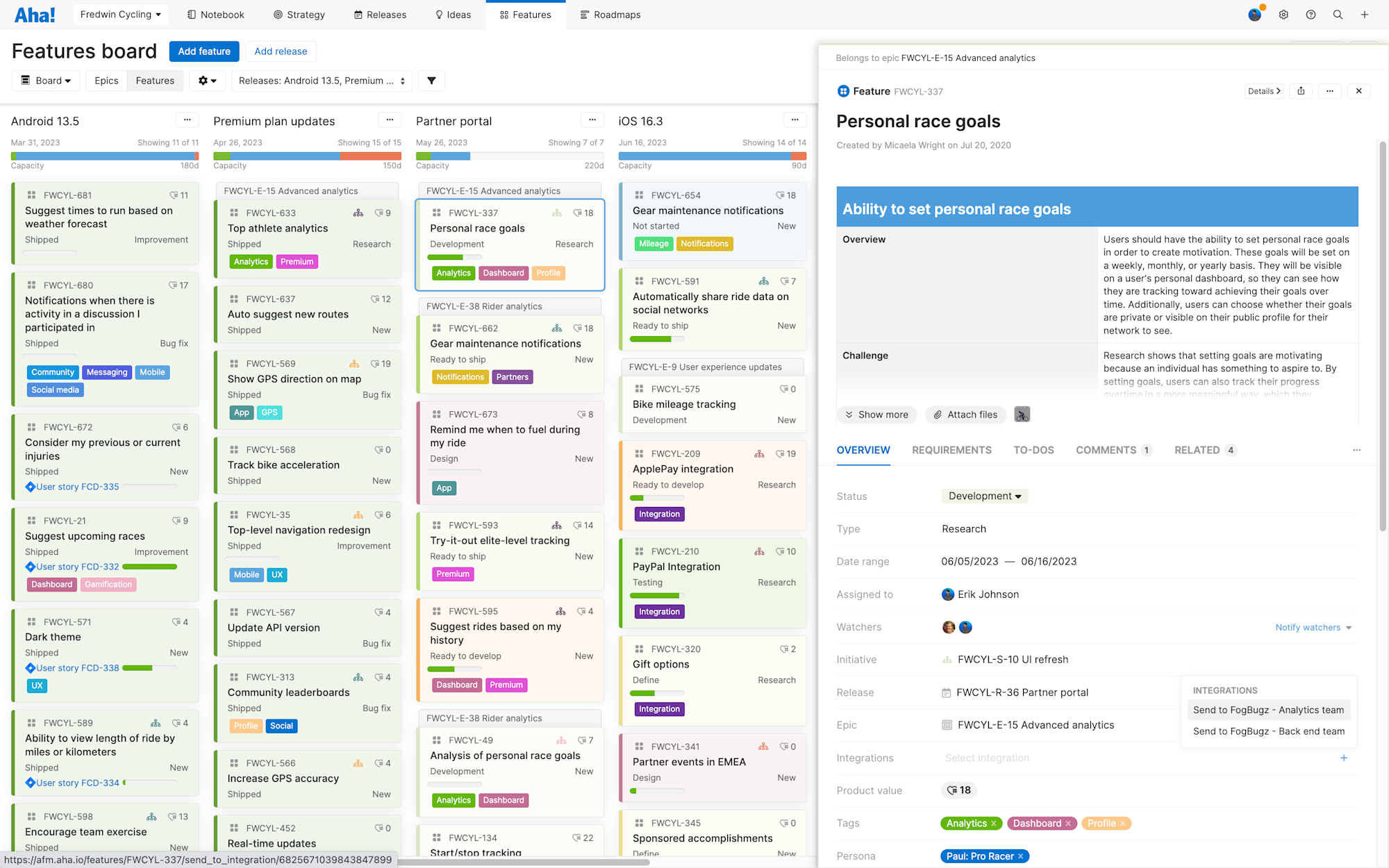
Task: Expand the Development status dropdown
Action: [x=984, y=496]
